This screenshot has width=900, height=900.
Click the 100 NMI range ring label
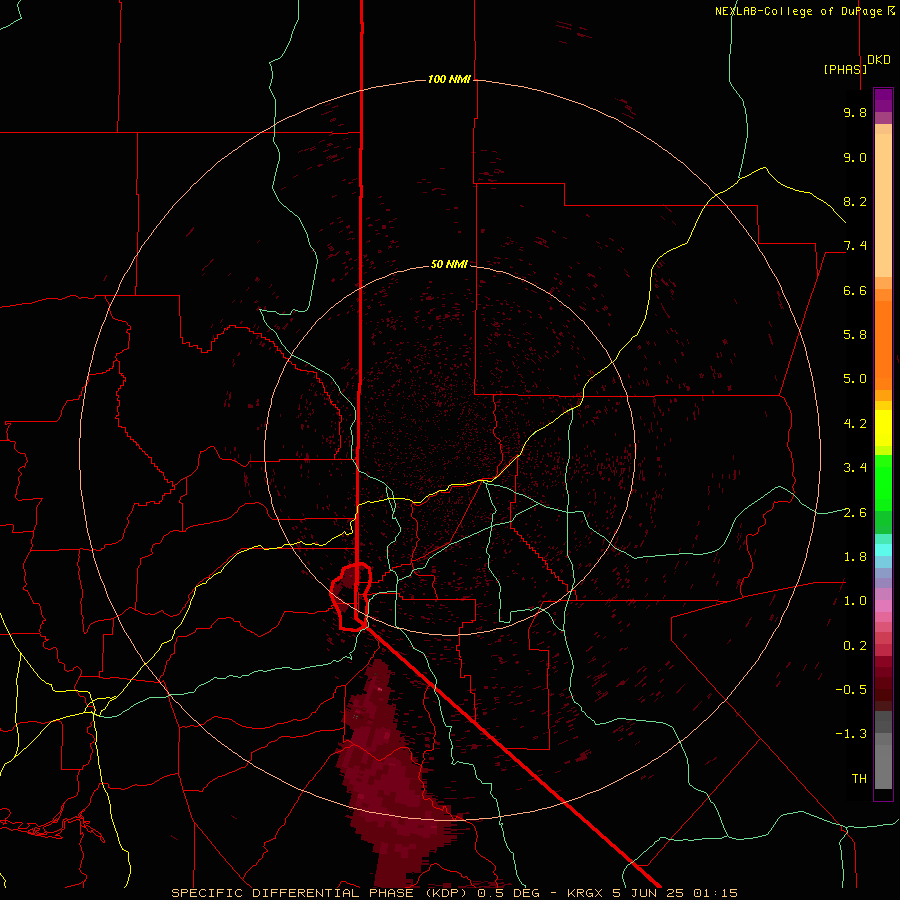click(449, 79)
